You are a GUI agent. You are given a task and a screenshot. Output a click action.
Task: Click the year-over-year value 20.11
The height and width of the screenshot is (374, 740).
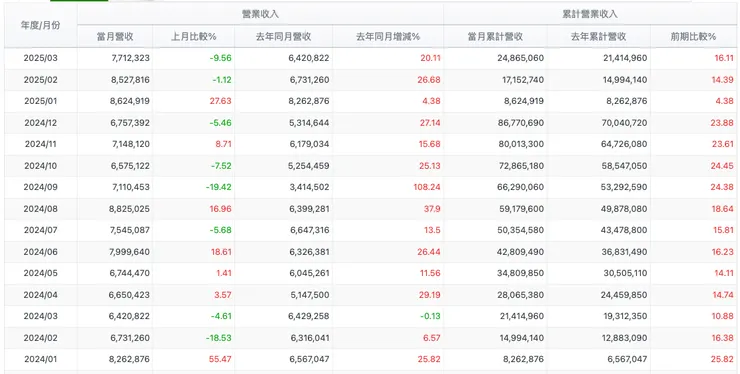(430, 58)
